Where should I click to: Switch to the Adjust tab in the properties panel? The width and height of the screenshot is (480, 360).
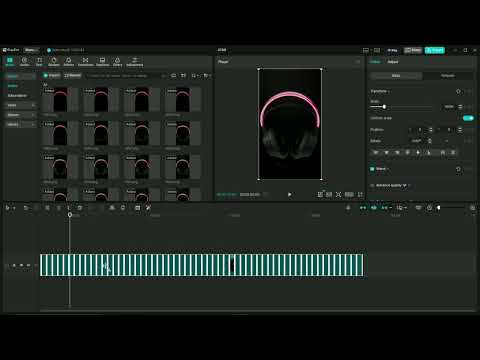(x=393, y=62)
